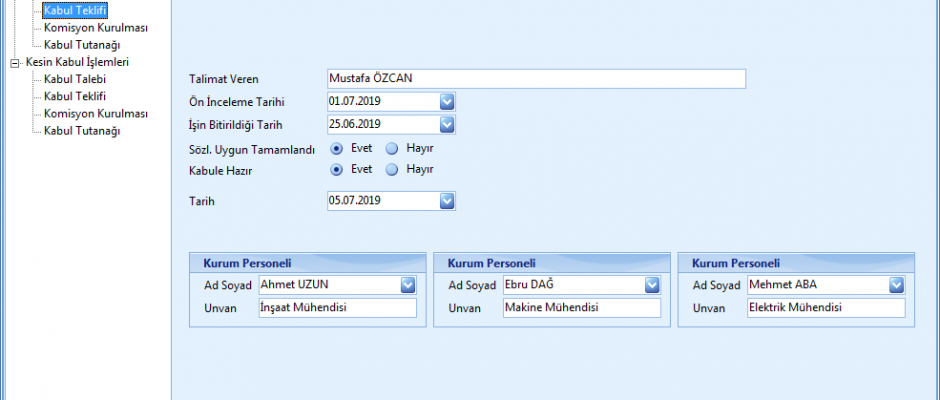
Task: Select Kabul Teklifi under Kesin Kabul İşlemleri
Action: (75, 96)
